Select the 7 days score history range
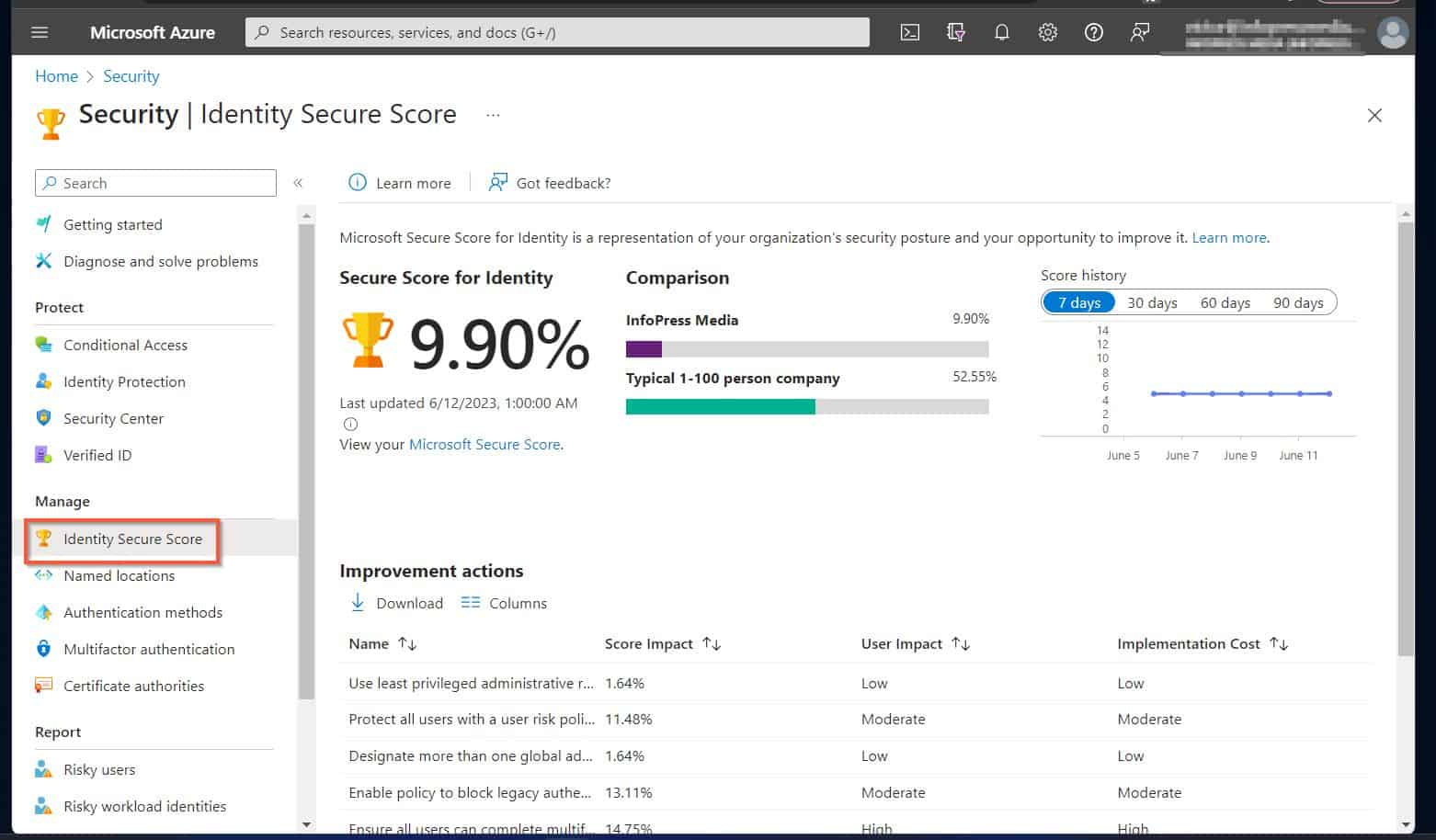1436x840 pixels. pyautogui.click(x=1079, y=302)
